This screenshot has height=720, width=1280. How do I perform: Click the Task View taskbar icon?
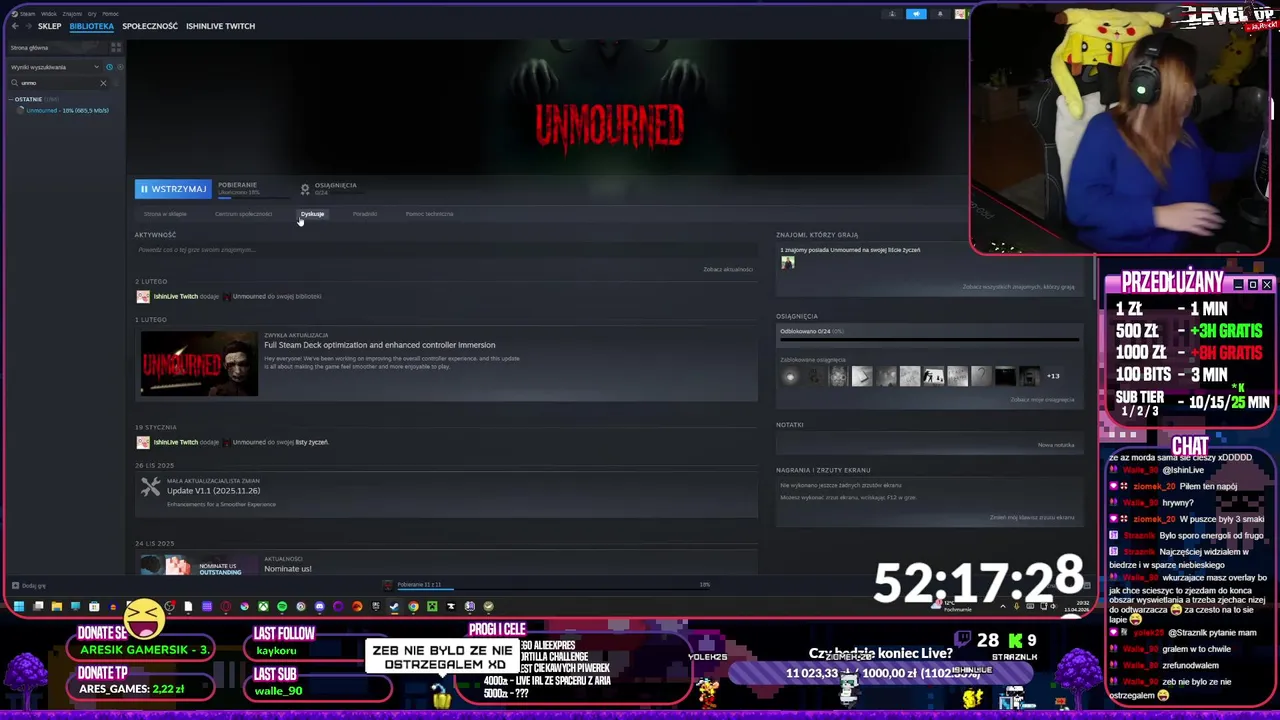(x=37, y=606)
